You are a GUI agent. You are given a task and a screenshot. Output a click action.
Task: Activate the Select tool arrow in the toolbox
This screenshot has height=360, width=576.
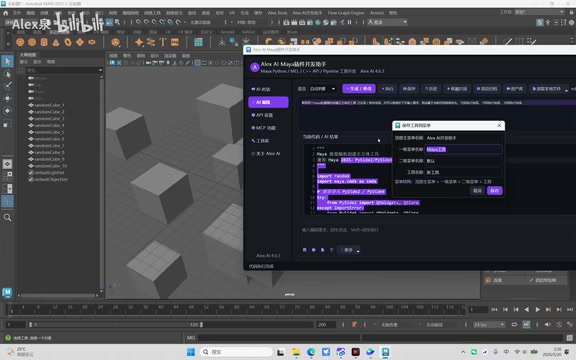[7, 61]
